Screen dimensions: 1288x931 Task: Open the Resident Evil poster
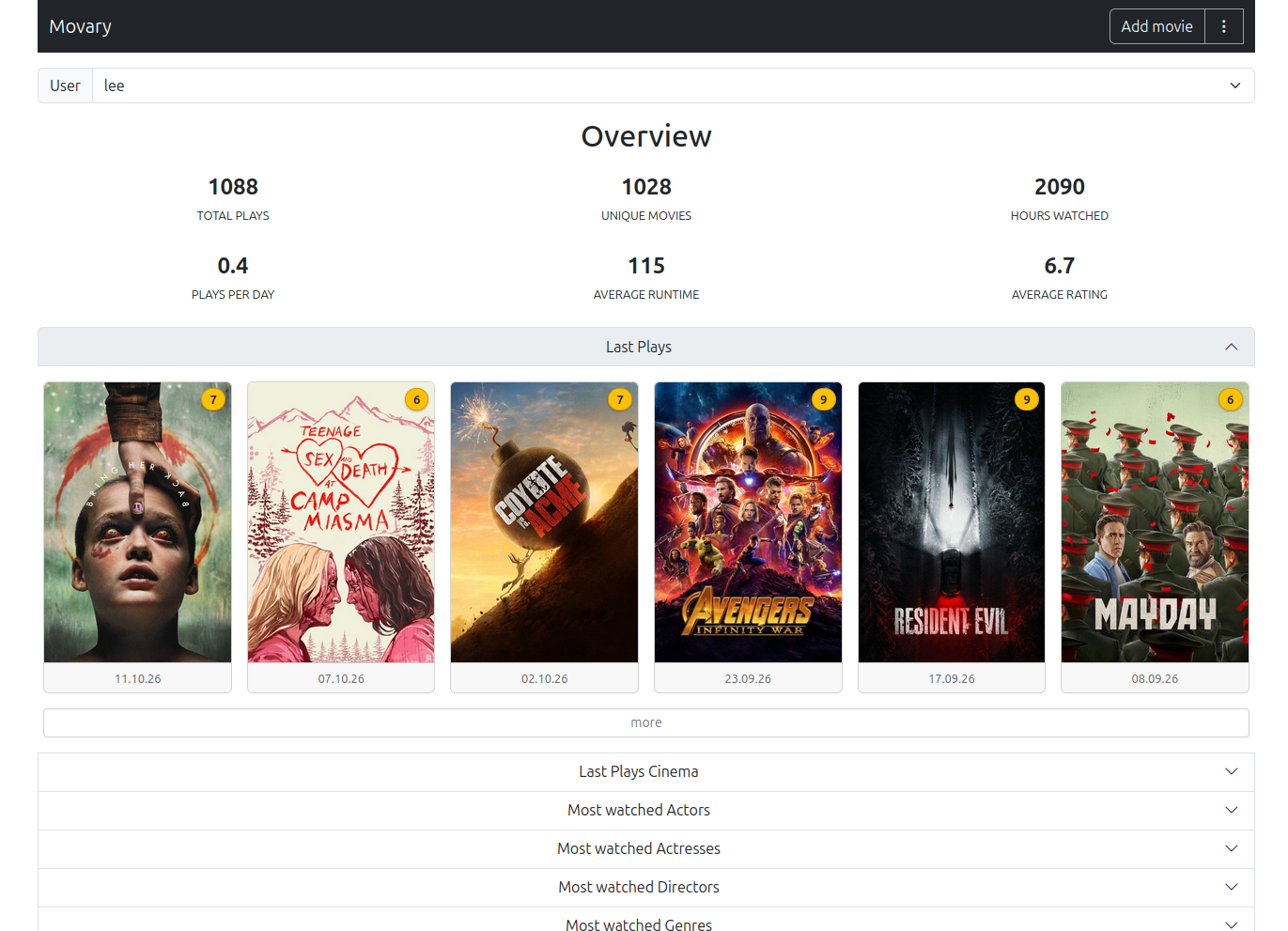[952, 522]
